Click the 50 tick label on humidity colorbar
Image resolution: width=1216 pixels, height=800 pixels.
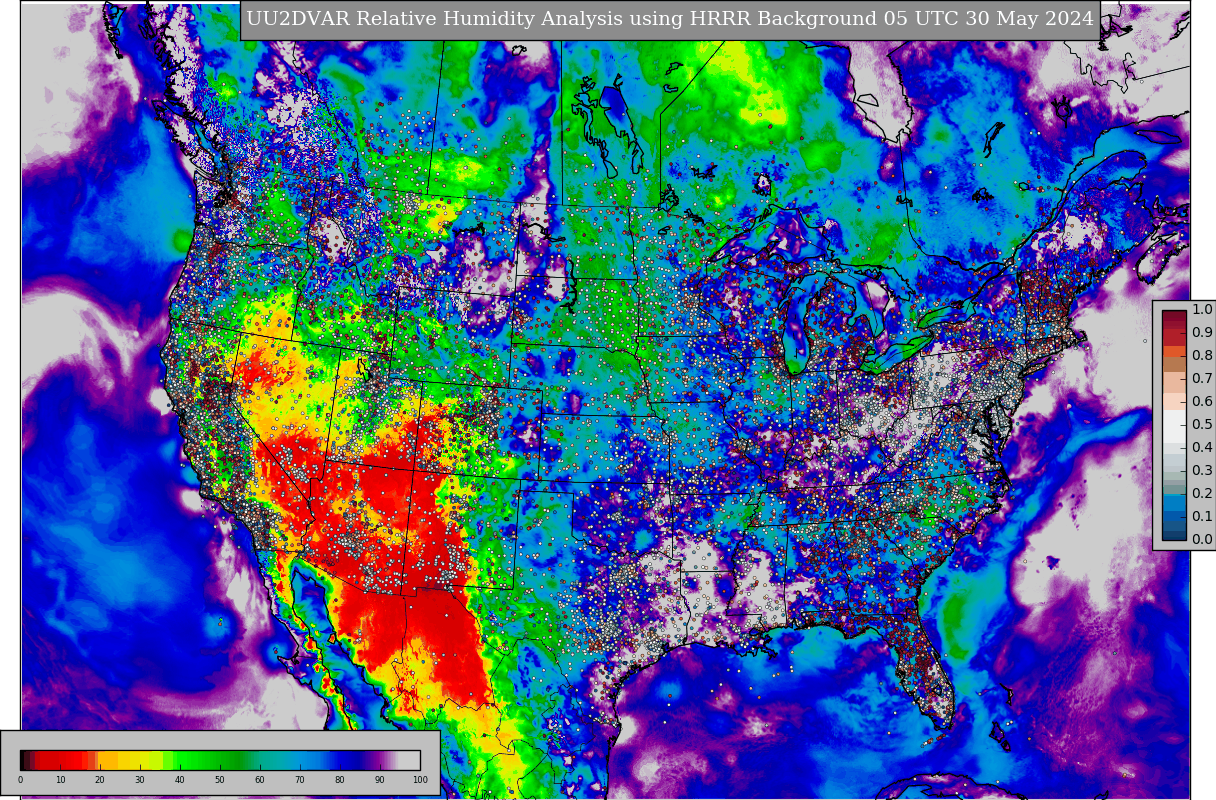click(220, 780)
